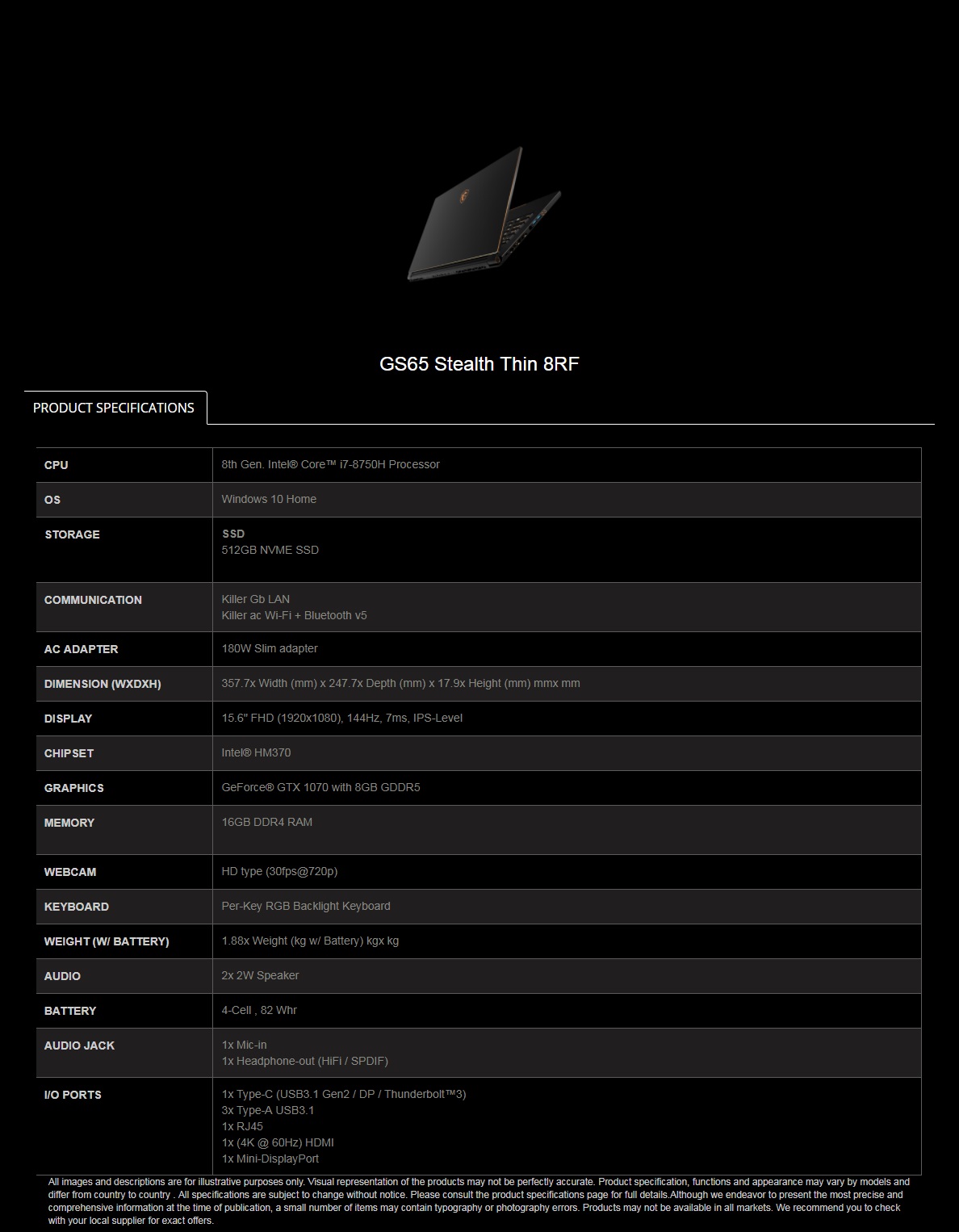Click the STORAGE row label
Screen dimensions: 959x1232
tap(73, 534)
